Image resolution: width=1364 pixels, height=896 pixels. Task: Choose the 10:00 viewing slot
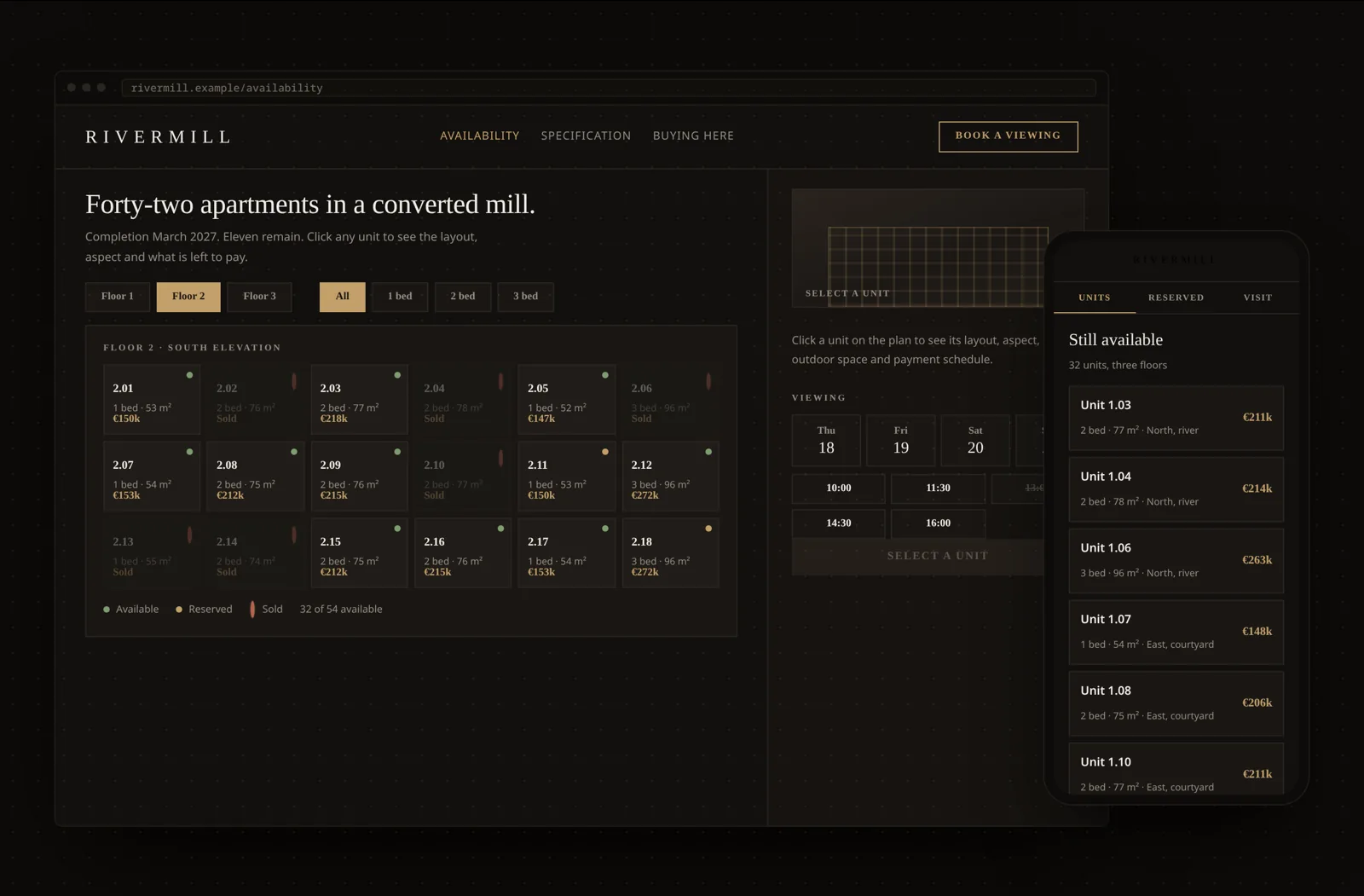838,488
